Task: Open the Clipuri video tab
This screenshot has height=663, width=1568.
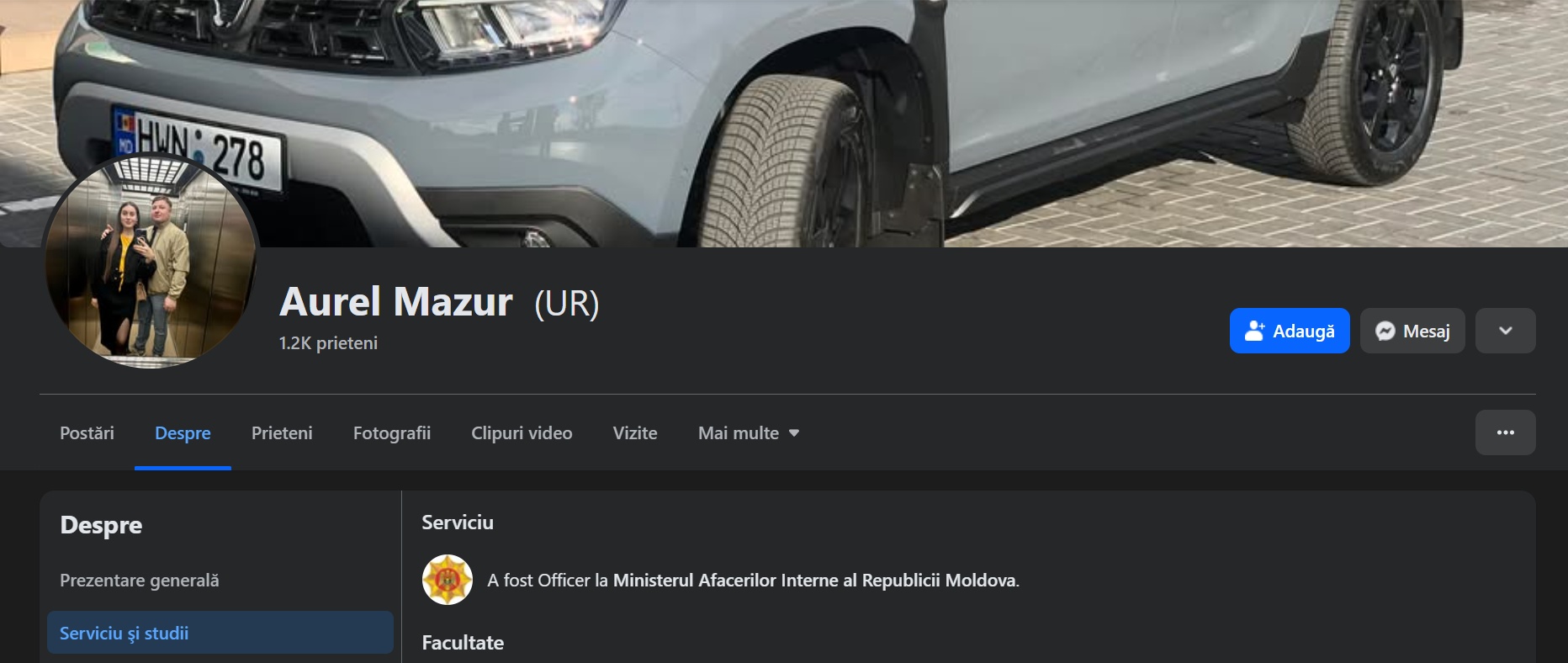Action: point(522,433)
